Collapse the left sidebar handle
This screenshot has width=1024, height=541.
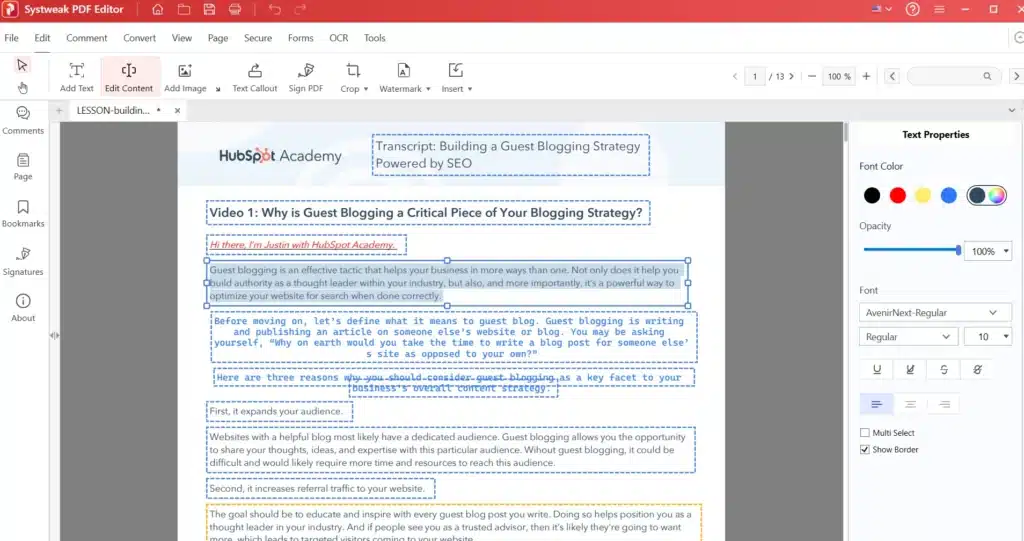[54, 335]
